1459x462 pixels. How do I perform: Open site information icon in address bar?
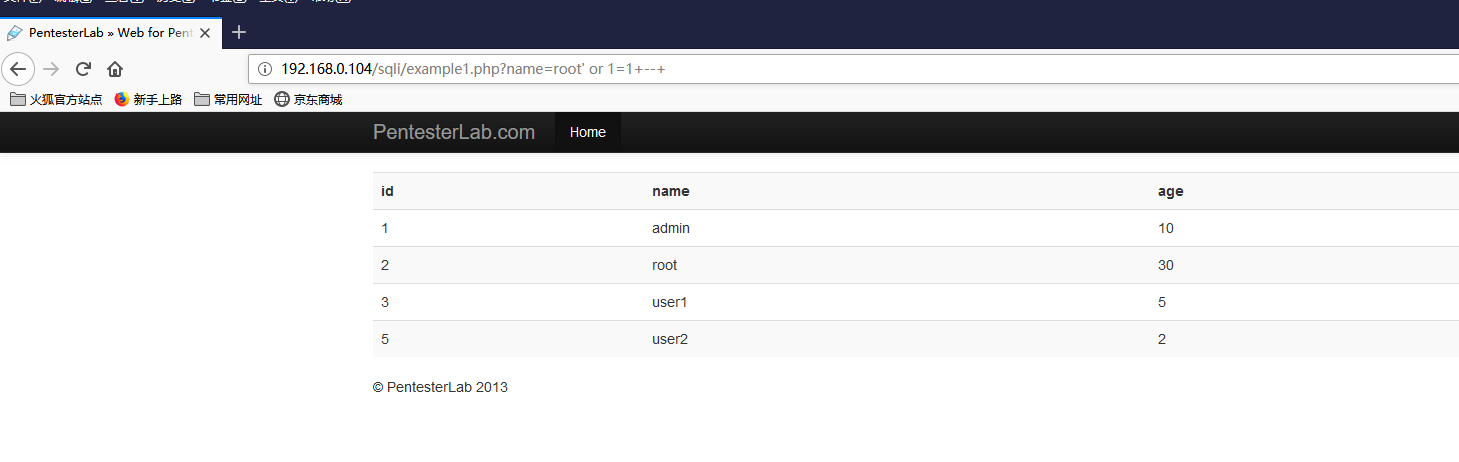265,69
